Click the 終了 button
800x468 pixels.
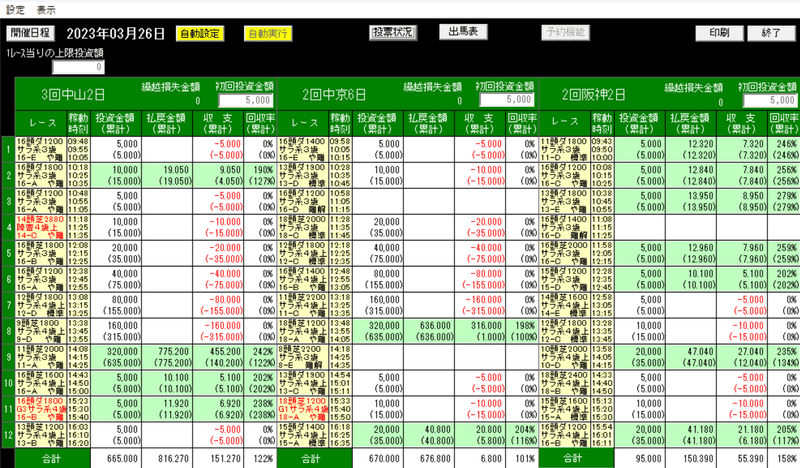tap(771, 33)
